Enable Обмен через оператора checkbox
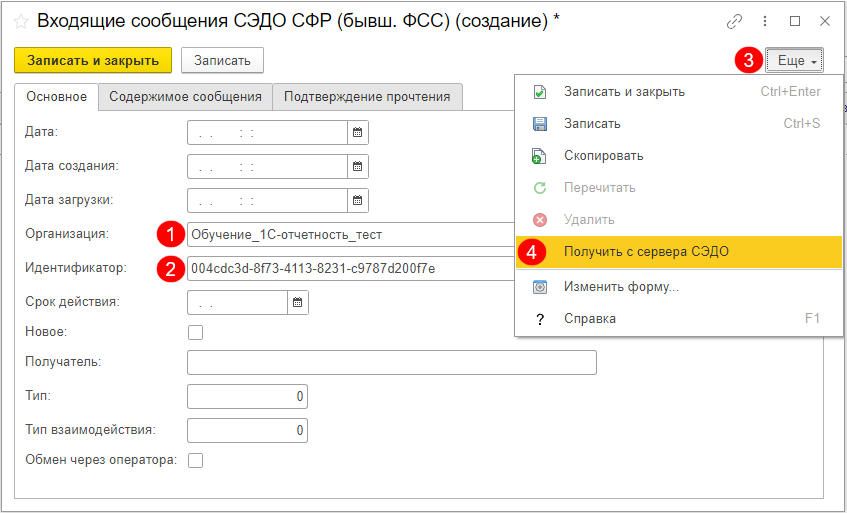The image size is (847, 513). (195, 460)
